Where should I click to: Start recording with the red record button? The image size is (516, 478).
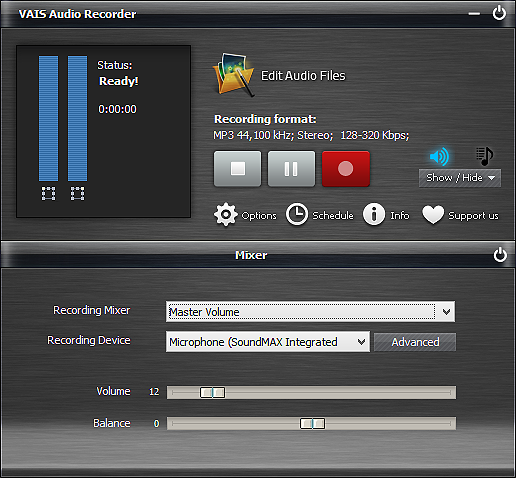pyautogui.click(x=346, y=169)
